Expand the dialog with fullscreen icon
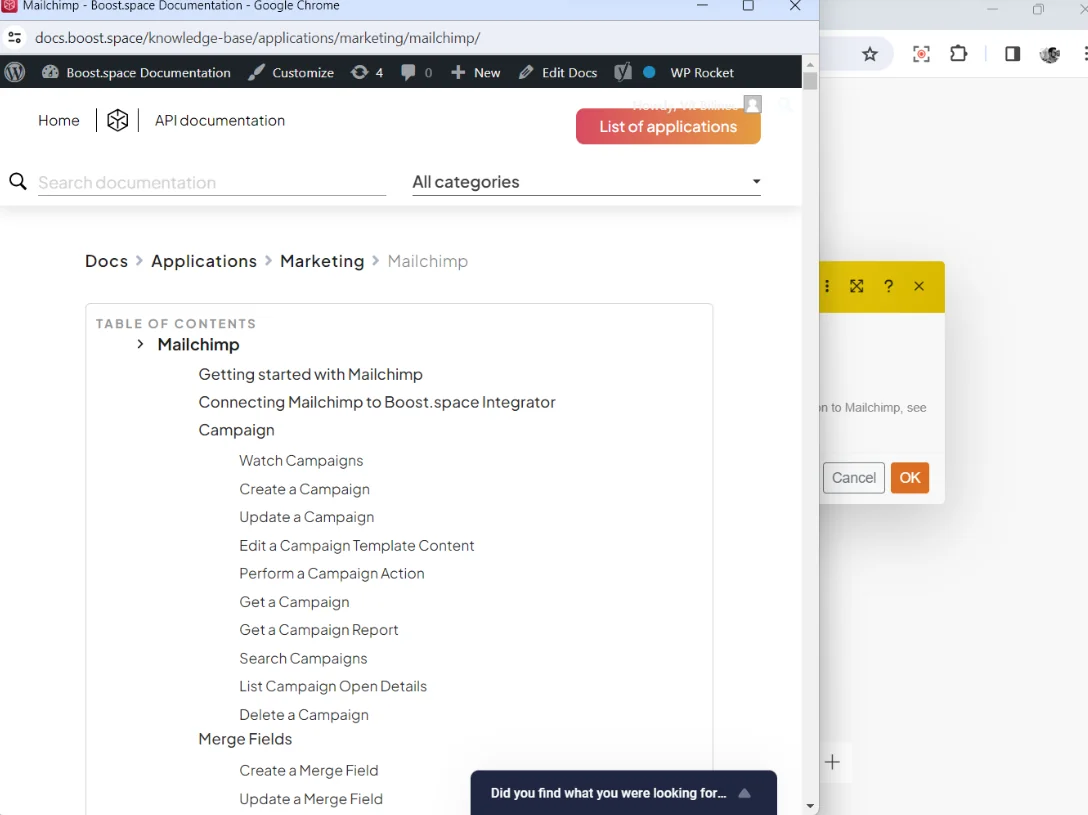1088x815 pixels. click(857, 286)
